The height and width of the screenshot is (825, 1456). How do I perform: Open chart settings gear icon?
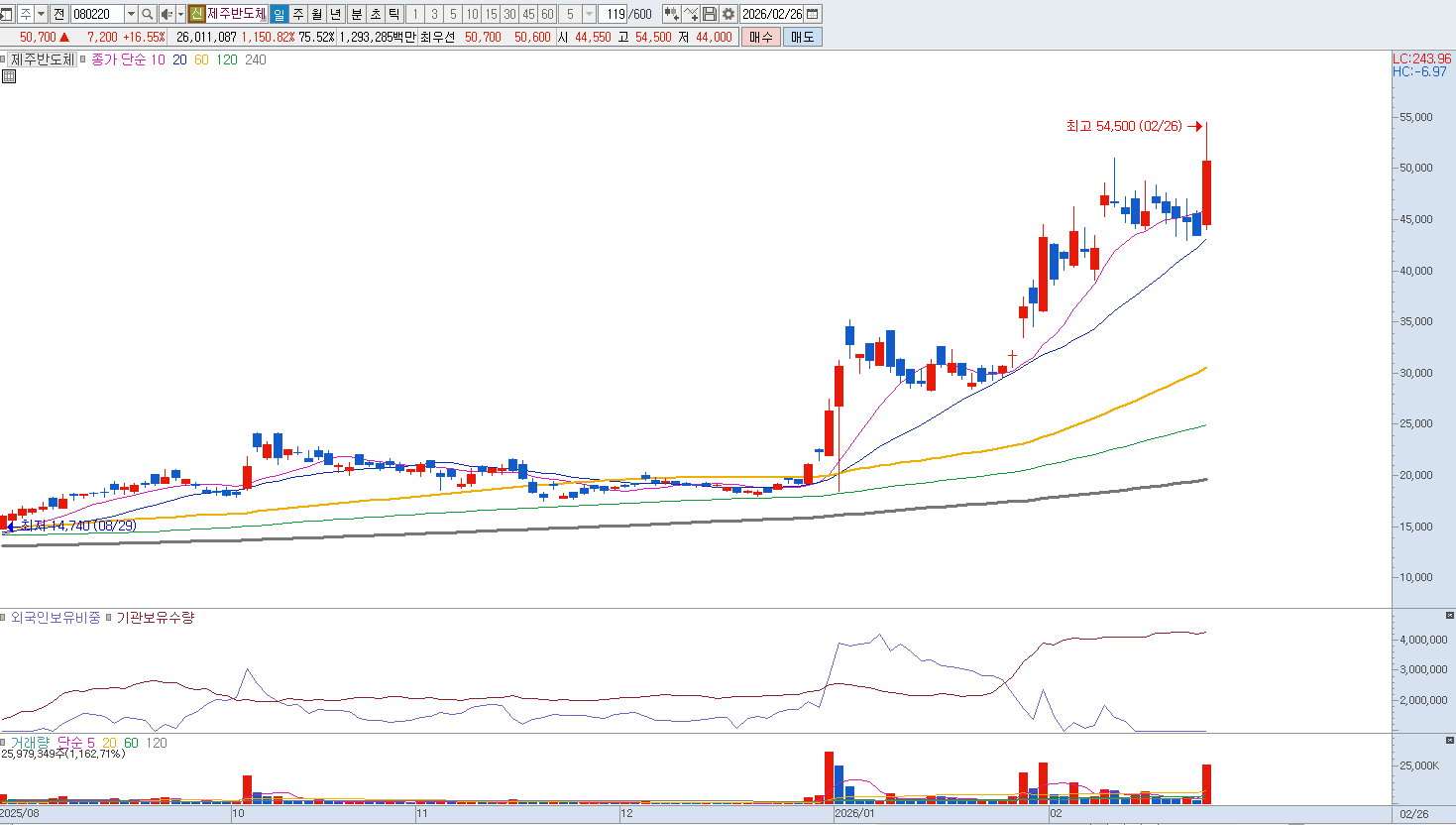pyautogui.click(x=728, y=14)
